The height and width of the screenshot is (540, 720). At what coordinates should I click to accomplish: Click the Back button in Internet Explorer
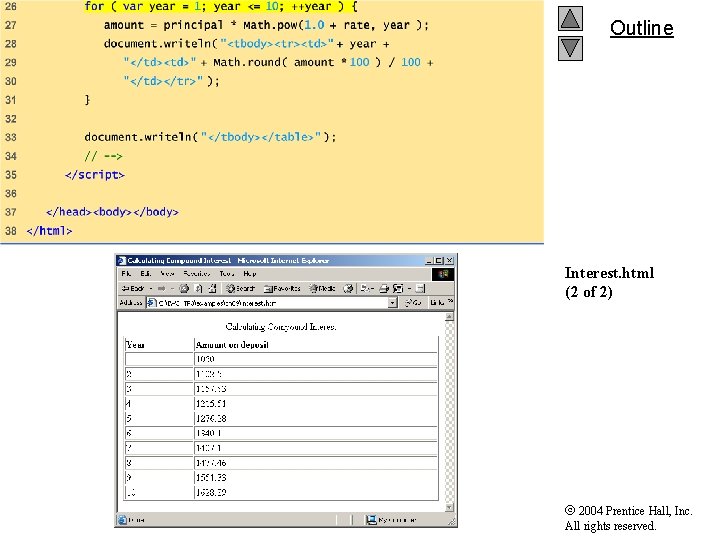[x=133, y=288]
